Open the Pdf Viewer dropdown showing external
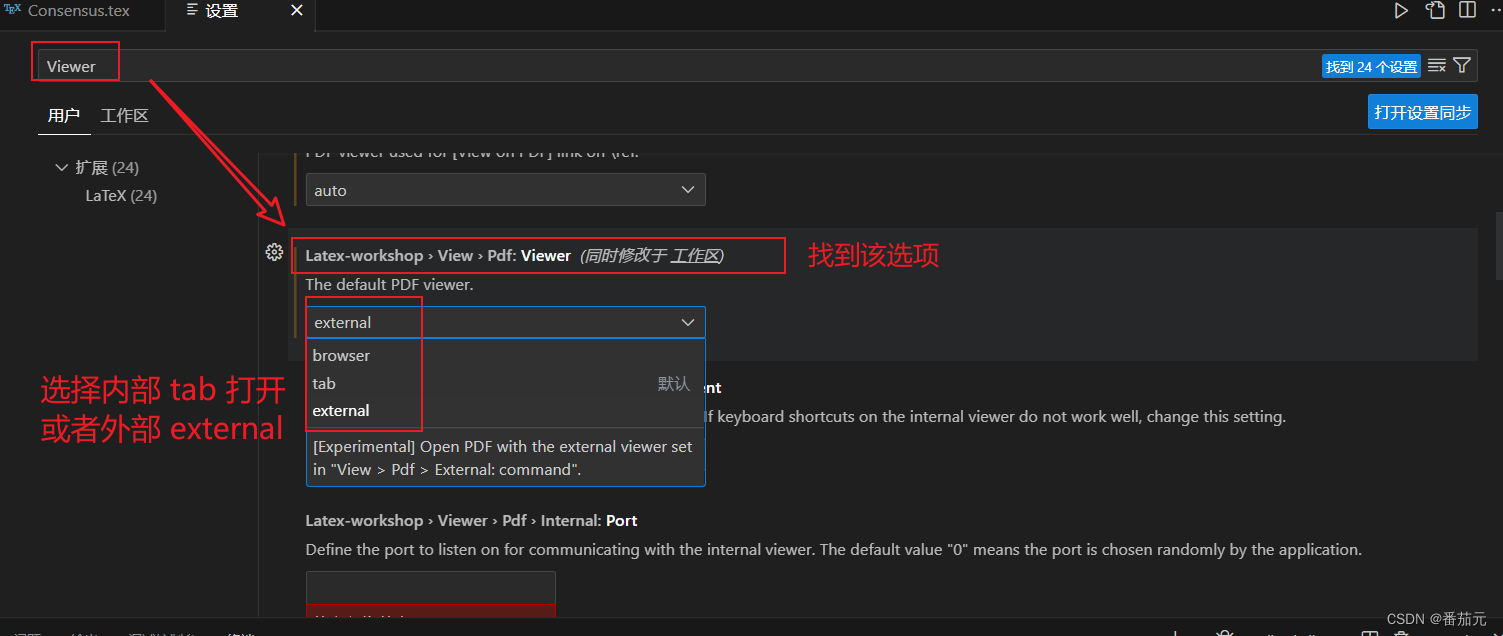Screen dimensions: 1503x636 pos(505,322)
